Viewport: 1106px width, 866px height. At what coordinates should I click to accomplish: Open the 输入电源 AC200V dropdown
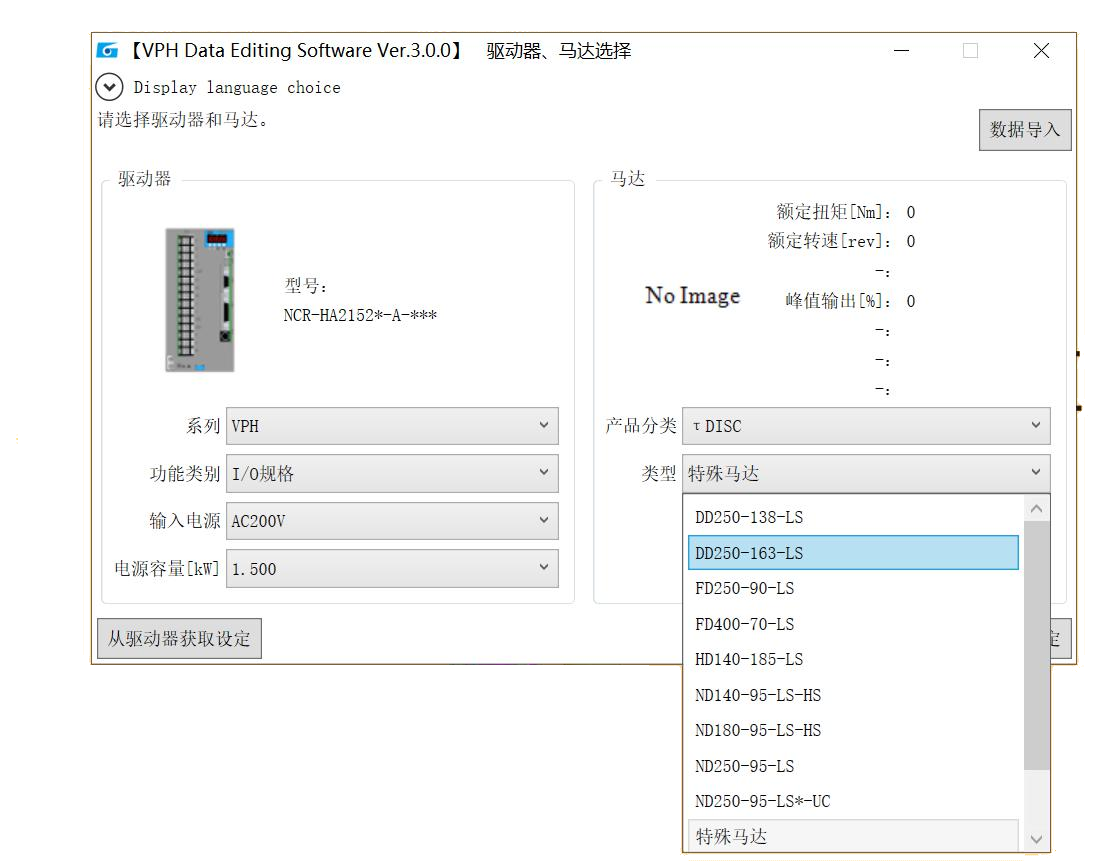tap(392, 521)
